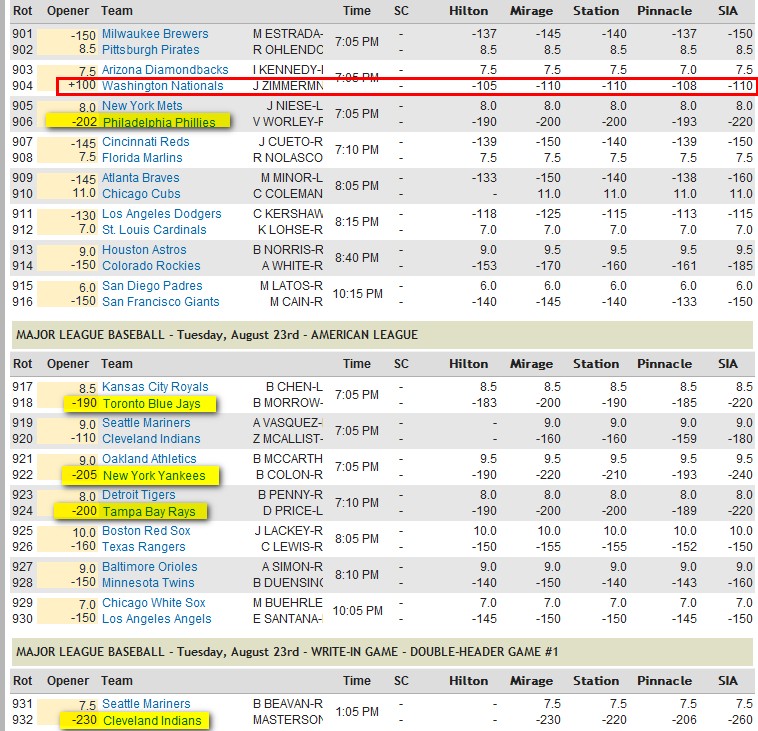The height and width of the screenshot is (731, 758).
Task: Click Arizona Diamondbacks team name
Action: [165, 70]
